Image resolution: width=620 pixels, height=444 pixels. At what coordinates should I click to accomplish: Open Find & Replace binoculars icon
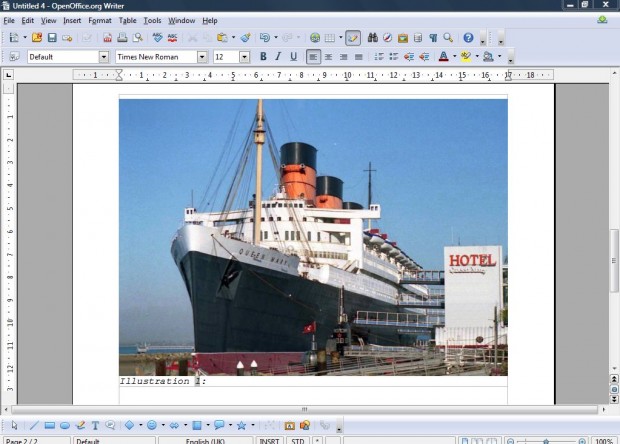tap(372, 38)
